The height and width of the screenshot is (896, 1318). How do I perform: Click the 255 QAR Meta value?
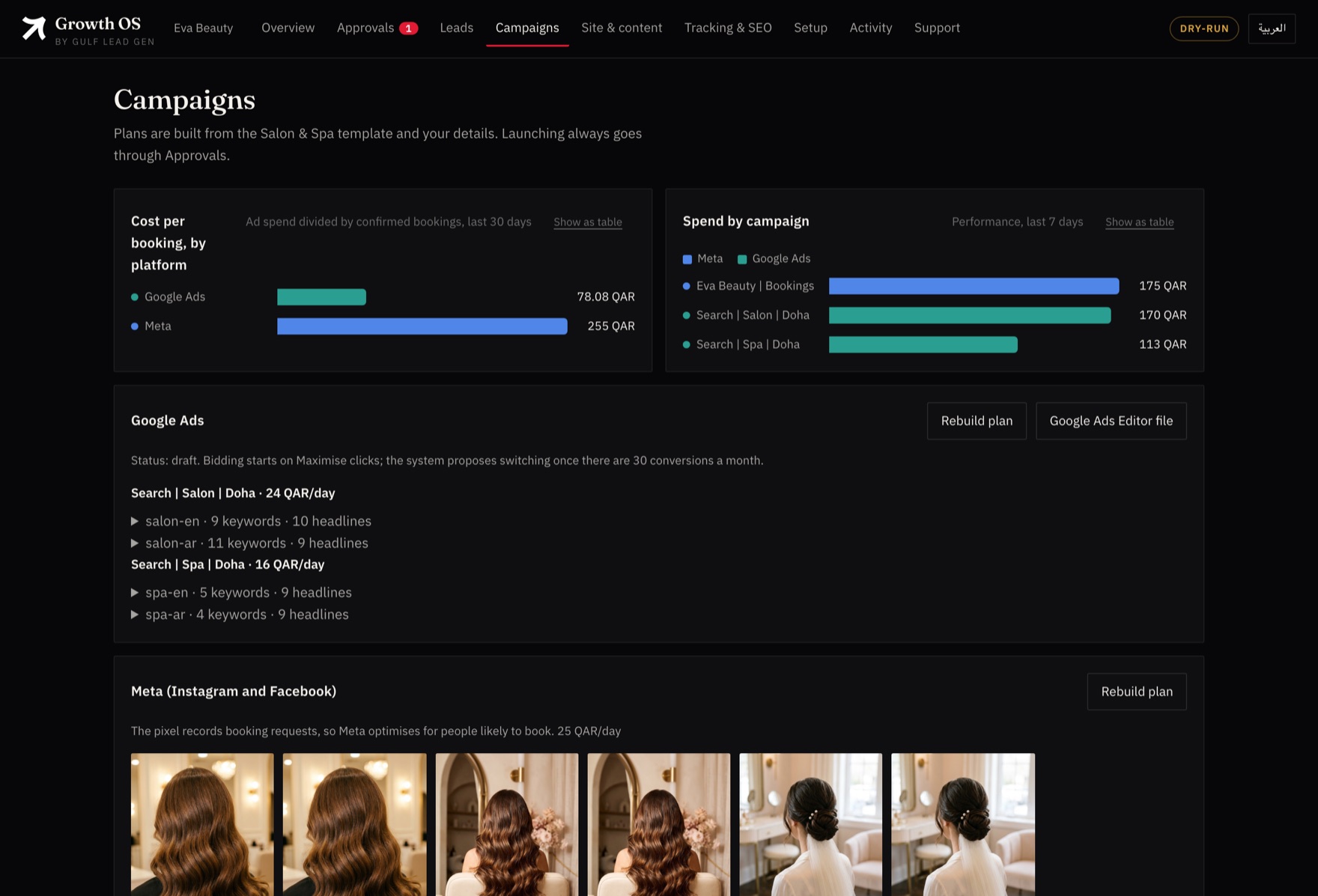pos(611,326)
